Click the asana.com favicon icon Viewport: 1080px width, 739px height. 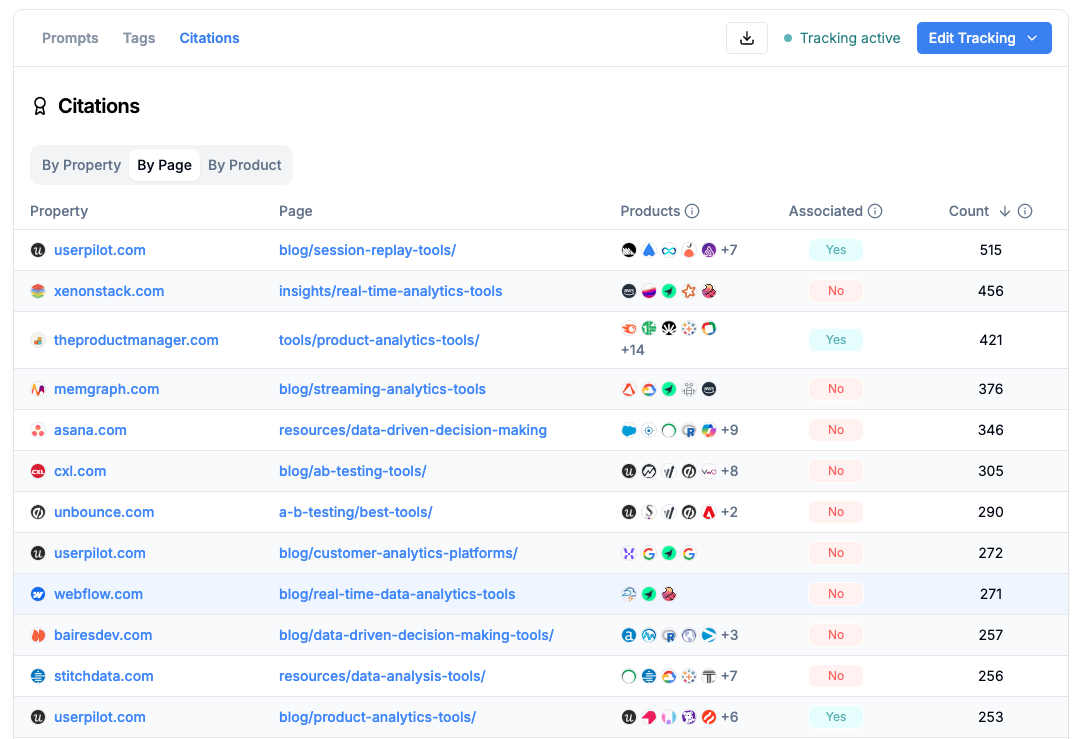tap(38, 430)
